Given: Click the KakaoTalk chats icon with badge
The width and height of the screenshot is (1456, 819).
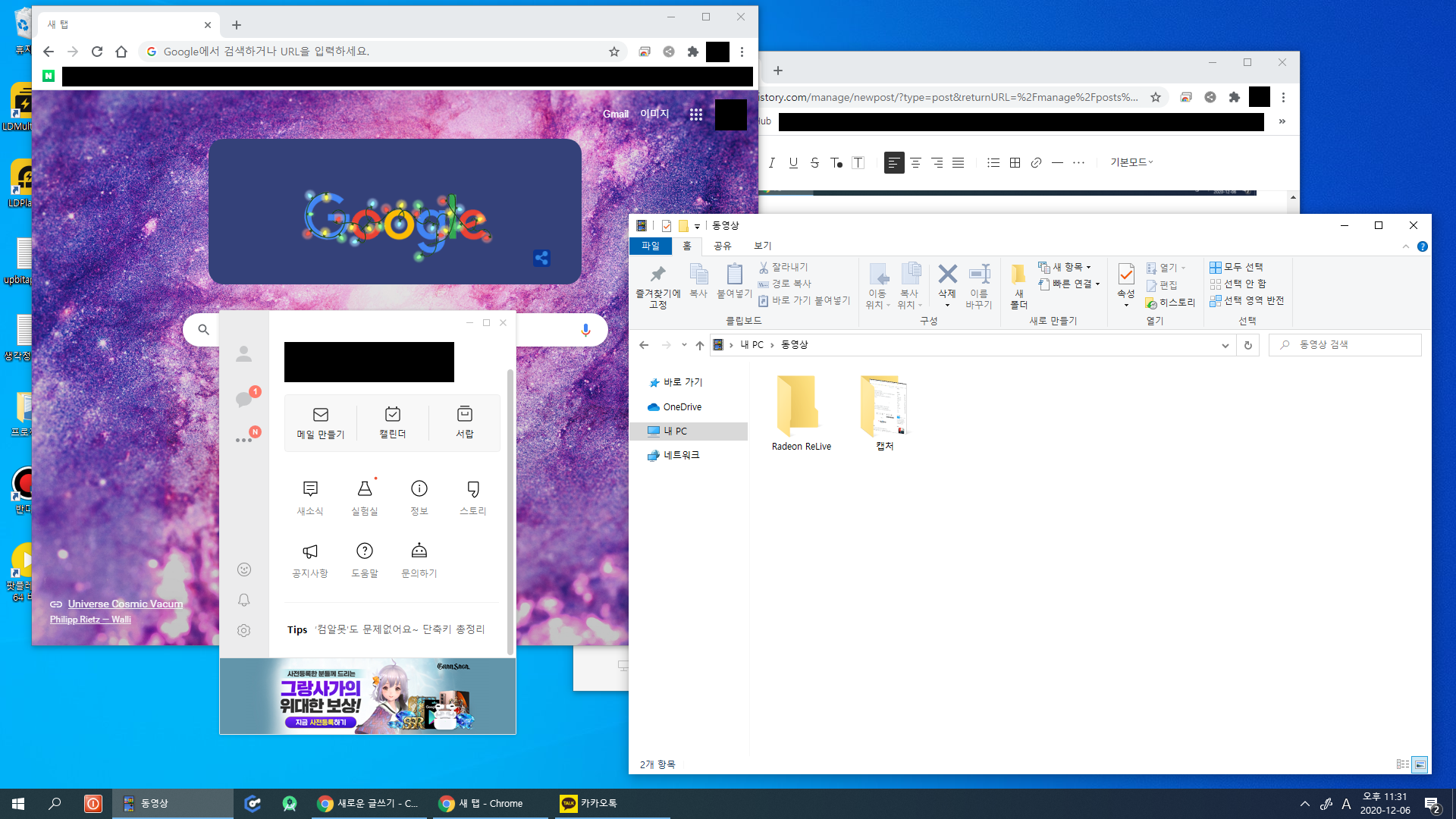Looking at the screenshot, I should click(x=244, y=399).
